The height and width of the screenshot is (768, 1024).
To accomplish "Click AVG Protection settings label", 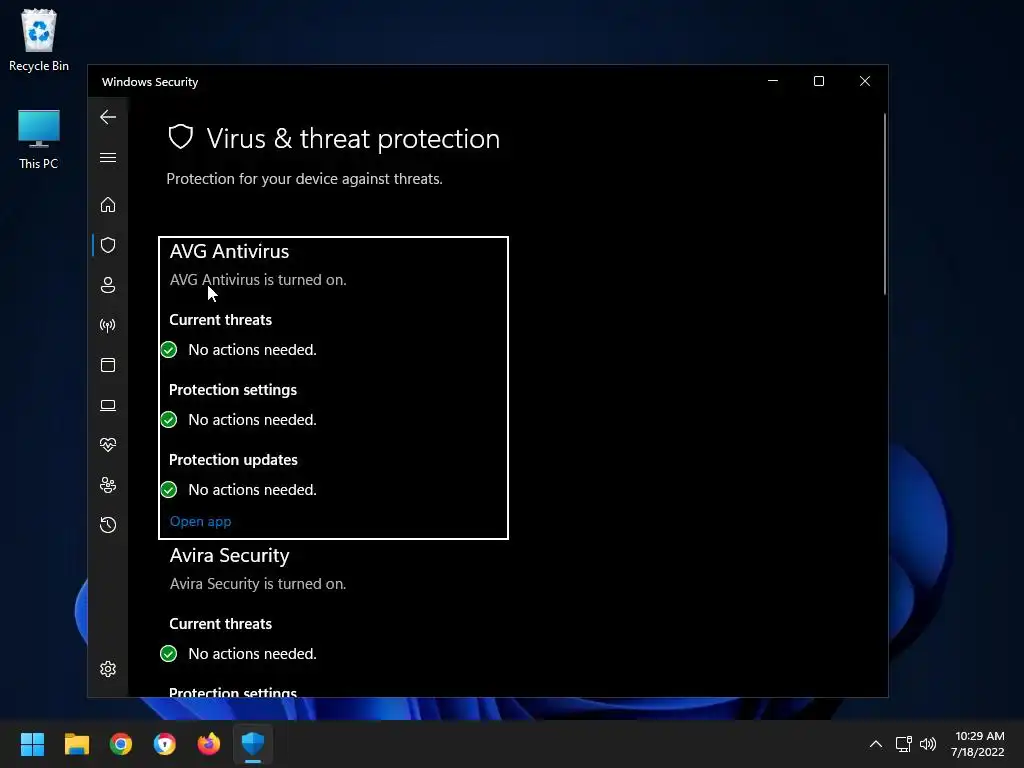I will point(233,390).
